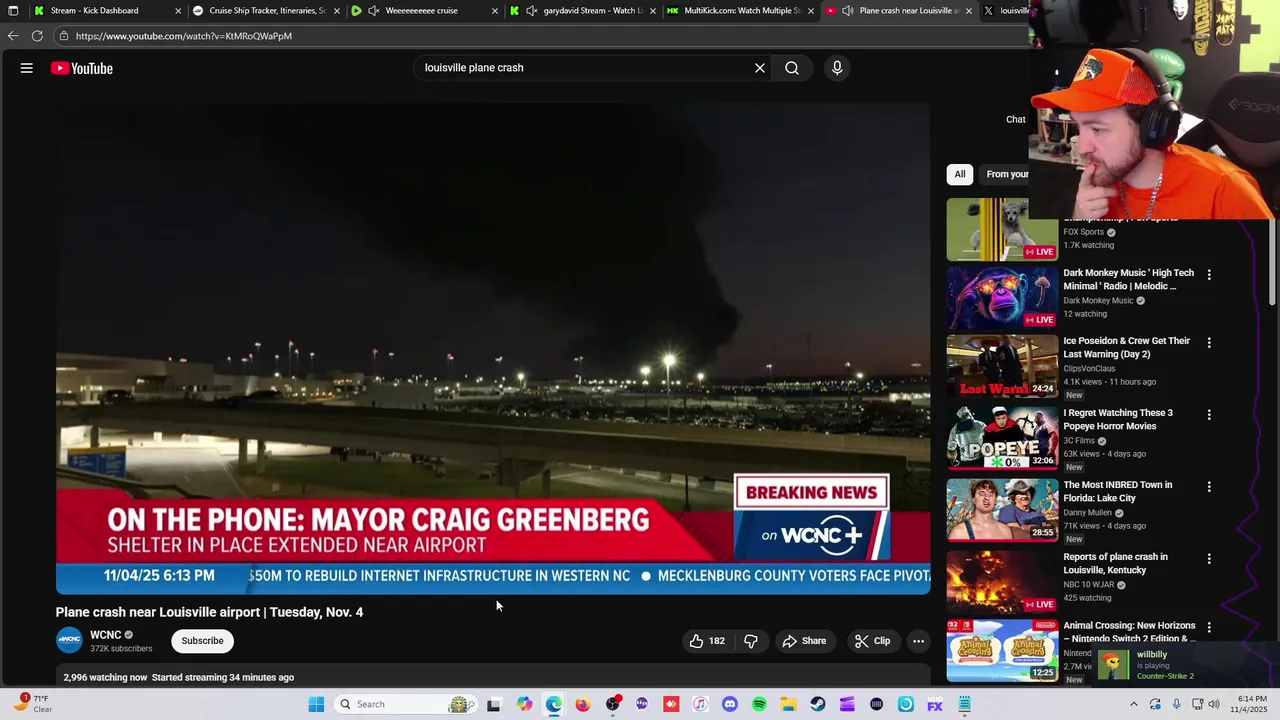Click the main video player
1280x720 pixels.
coord(493,348)
